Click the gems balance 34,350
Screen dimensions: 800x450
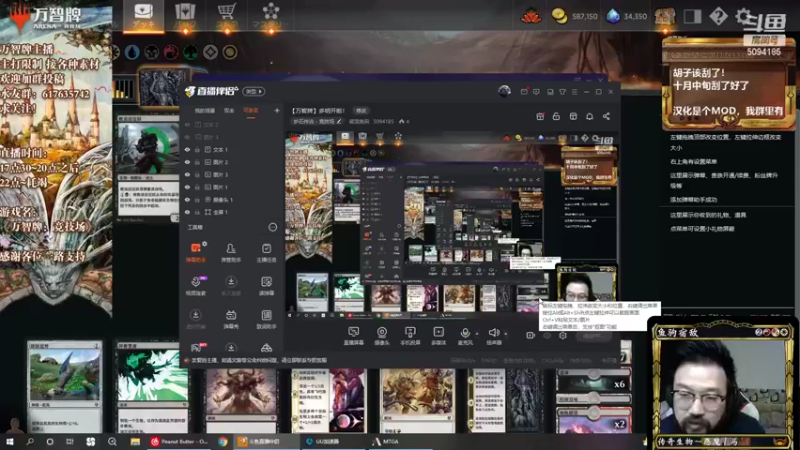pos(627,16)
